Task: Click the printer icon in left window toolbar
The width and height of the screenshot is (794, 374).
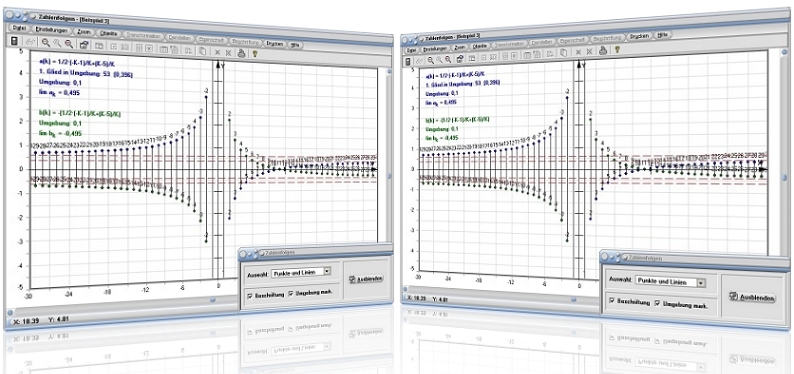Action: pyautogui.click(x=242, y=53)
